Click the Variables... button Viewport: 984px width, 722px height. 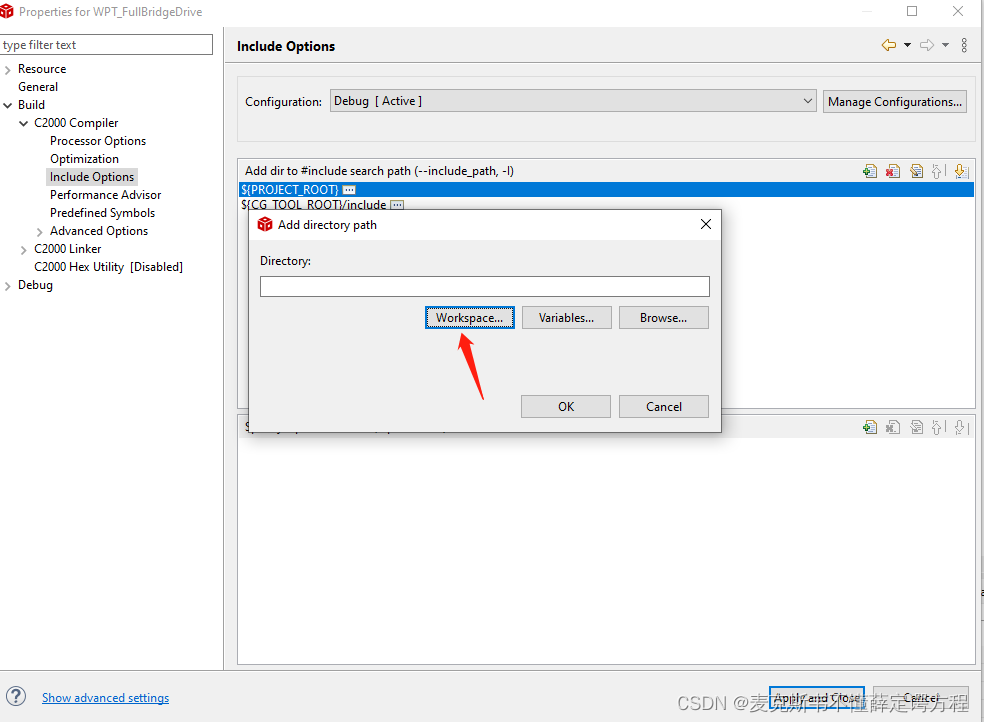566,317
